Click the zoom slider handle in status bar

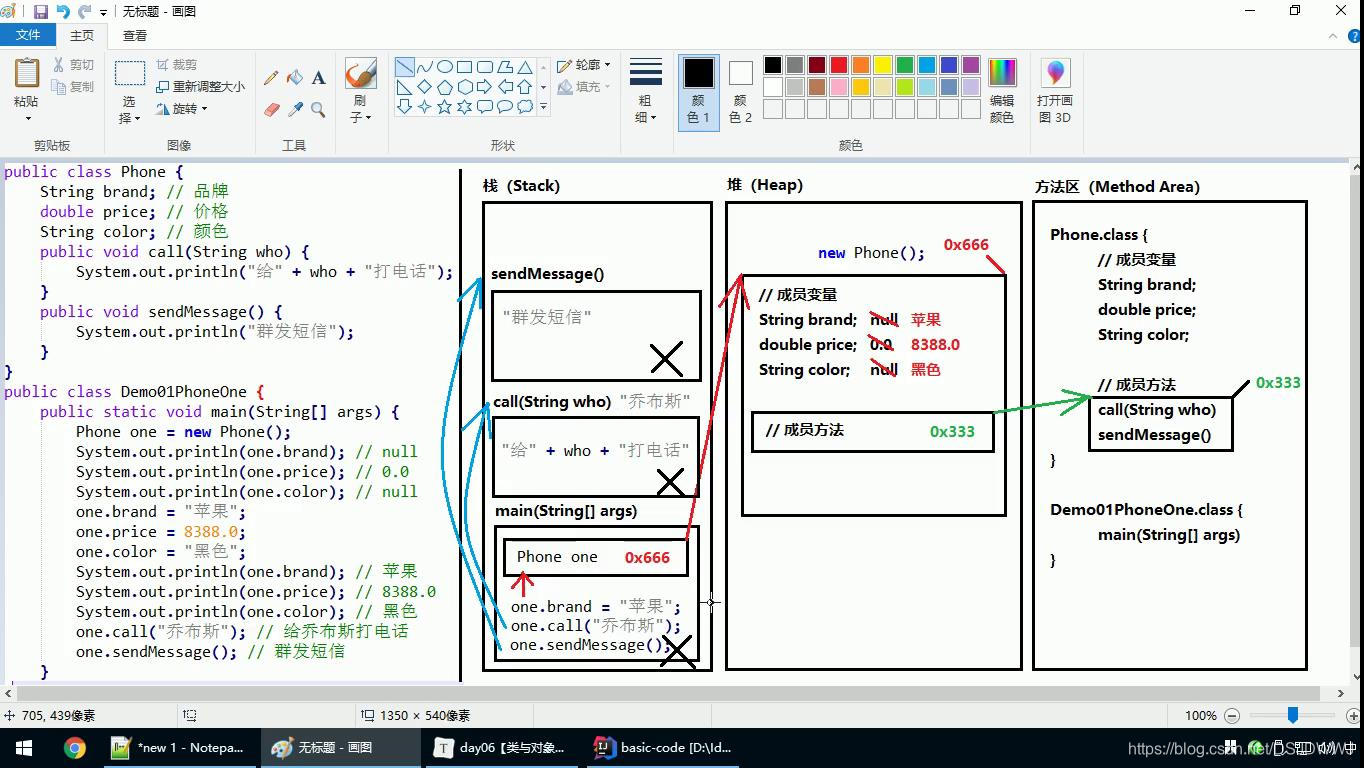pos(1293,715)
